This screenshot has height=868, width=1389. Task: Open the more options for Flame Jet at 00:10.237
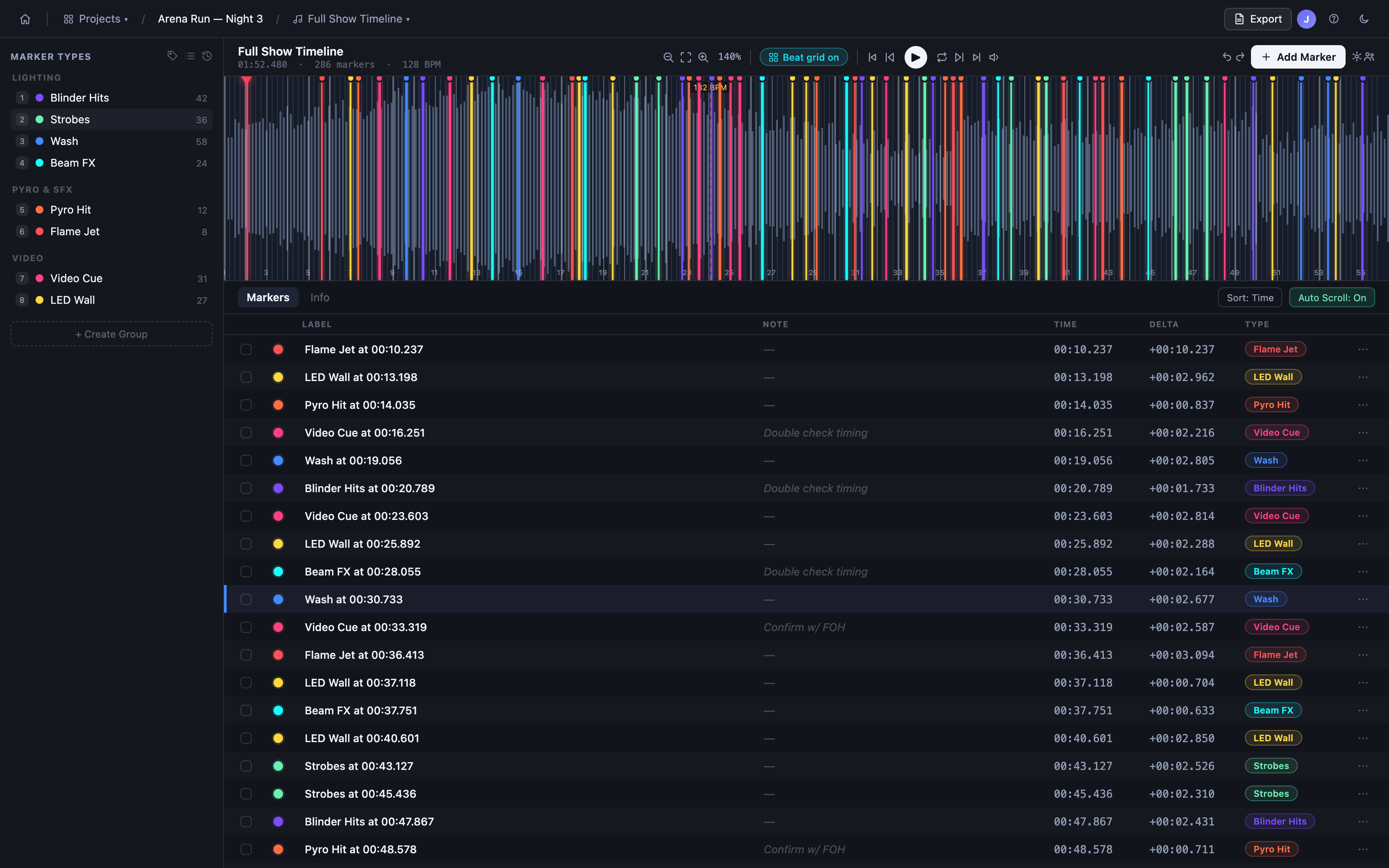coord(1363,349)
